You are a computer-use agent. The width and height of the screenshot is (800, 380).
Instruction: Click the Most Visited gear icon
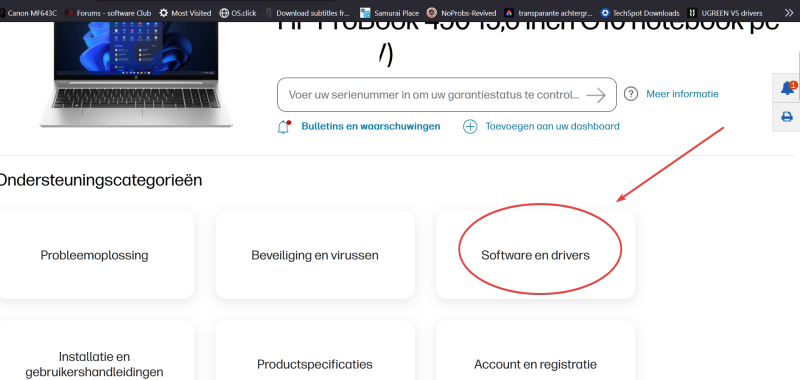[x=163, y=13]
